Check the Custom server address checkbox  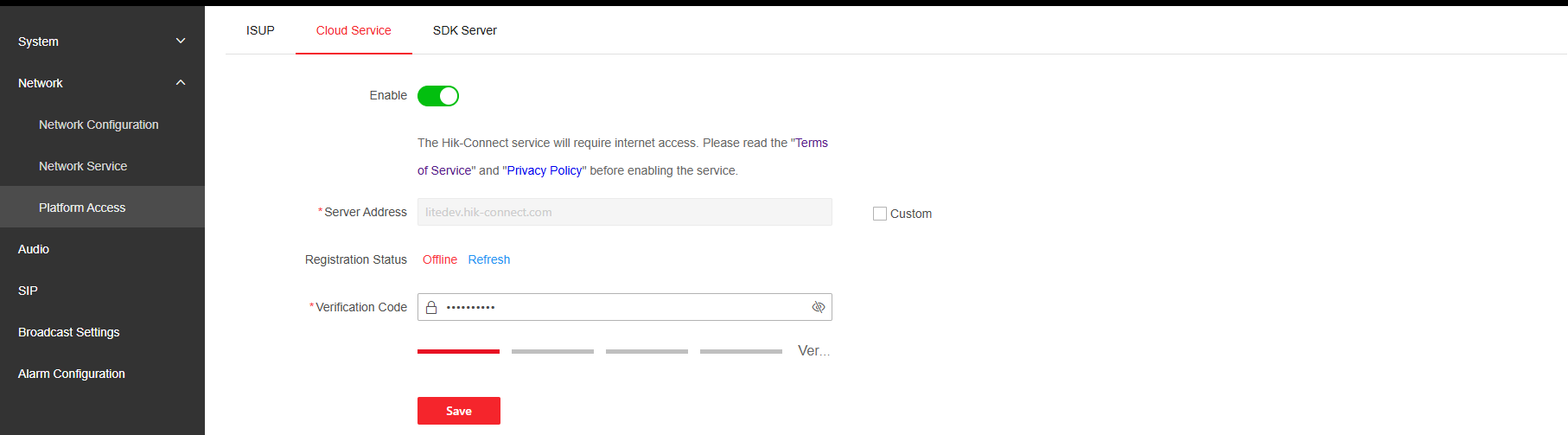point(880,214)
